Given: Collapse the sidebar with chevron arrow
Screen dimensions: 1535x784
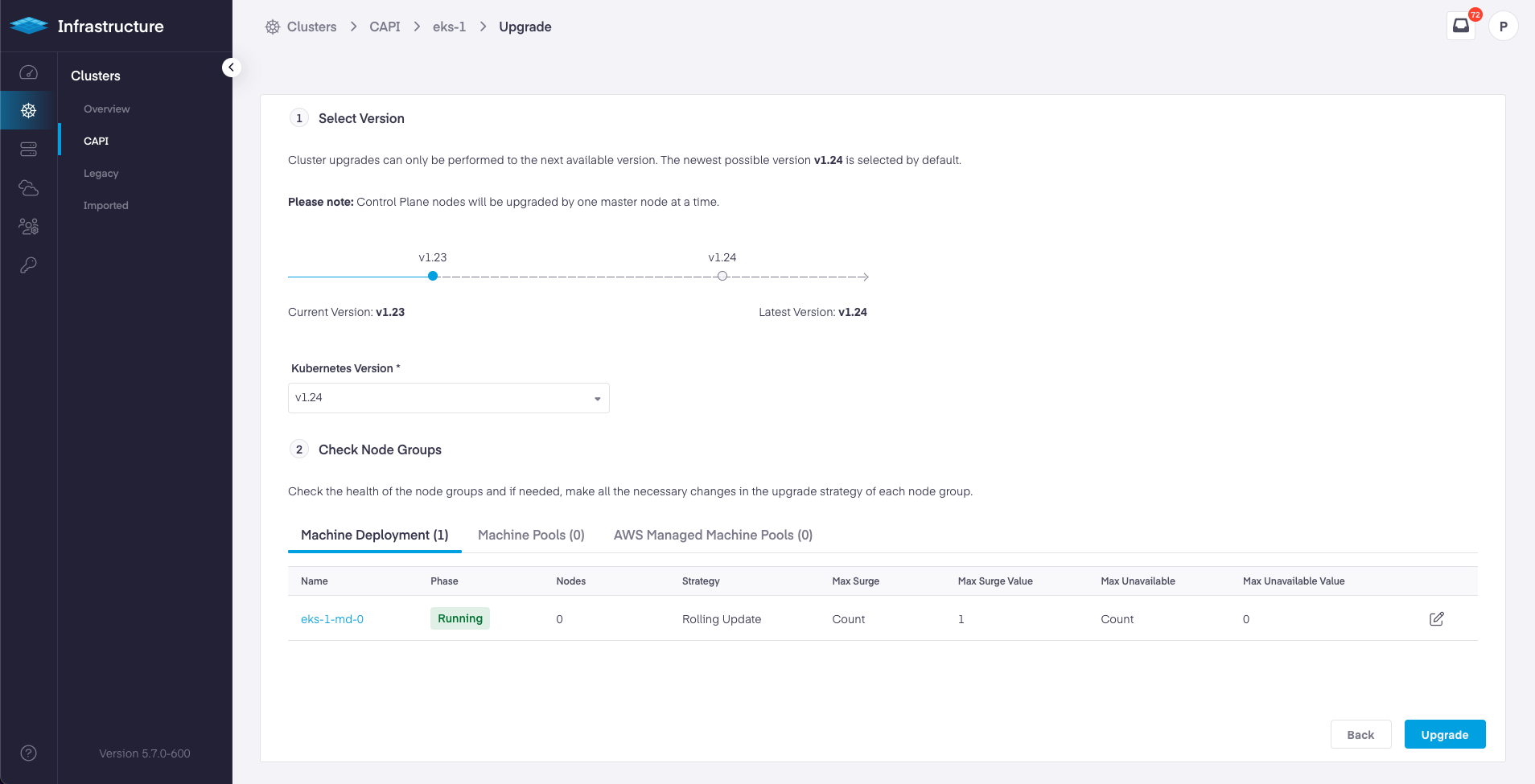Looking at the screenshot, I should [231, 68].
